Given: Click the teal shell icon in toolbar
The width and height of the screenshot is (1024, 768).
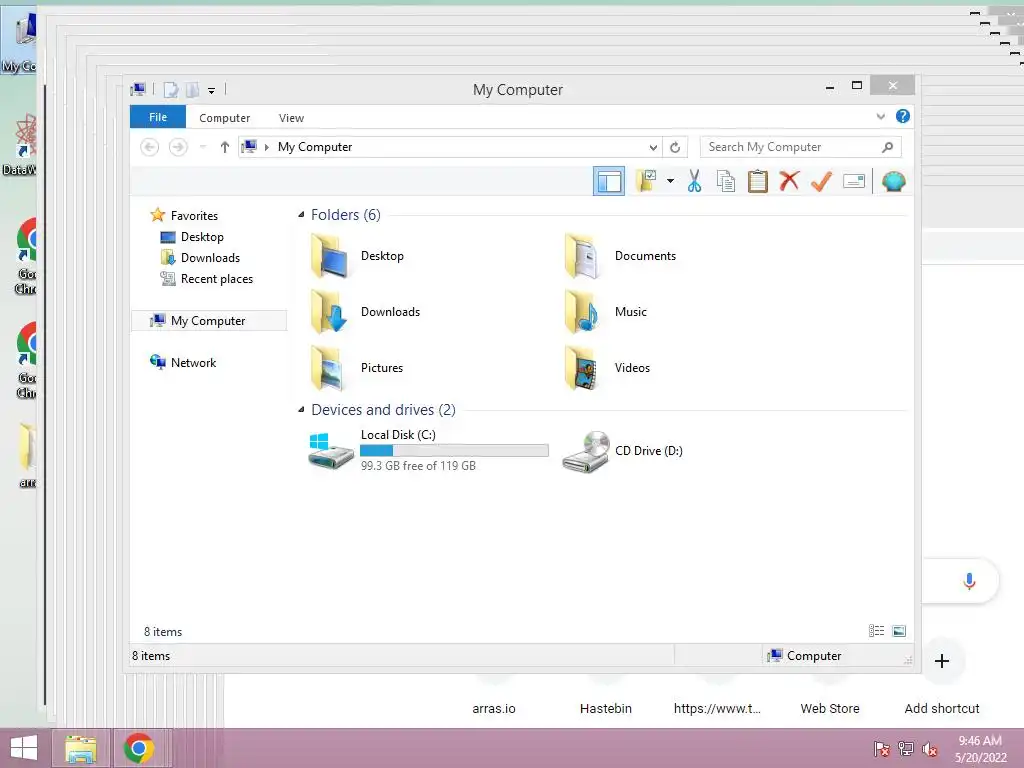Looking at the screenshot, I should [893, 181].
